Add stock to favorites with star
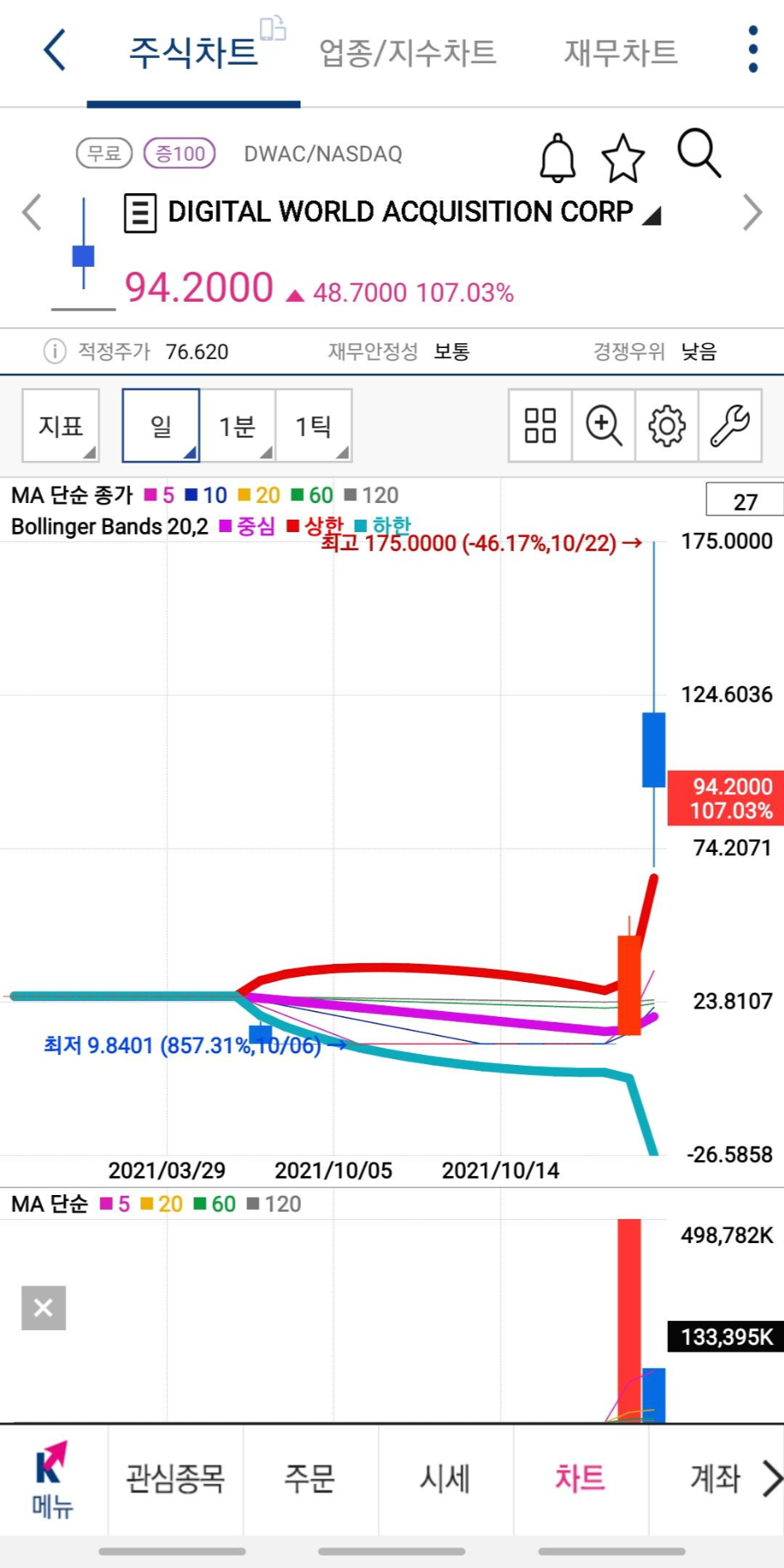Viewport: 784px width, 1568px height. (x=622, y=157)
